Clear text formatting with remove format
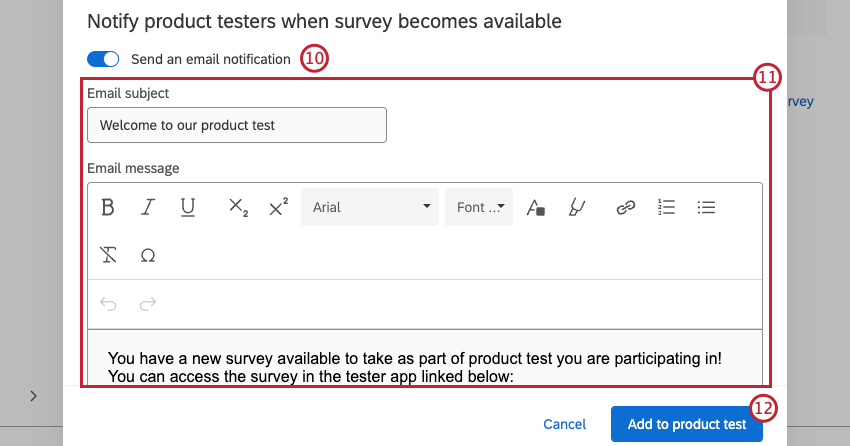850x446 pixels. click(x=108, y=255)
